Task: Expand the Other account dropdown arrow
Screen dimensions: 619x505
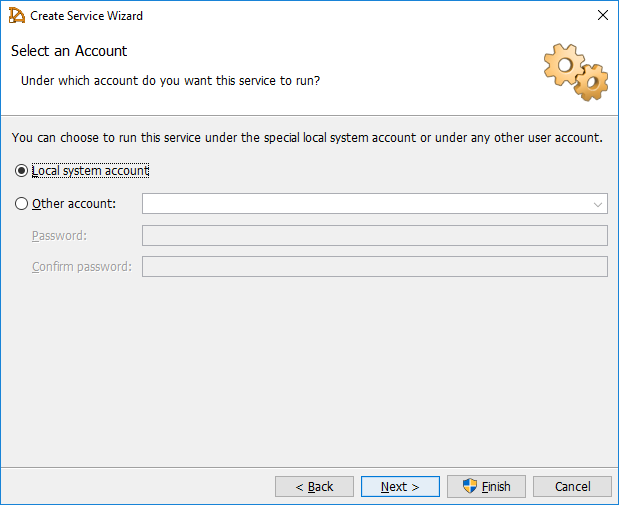Action: 598,204
